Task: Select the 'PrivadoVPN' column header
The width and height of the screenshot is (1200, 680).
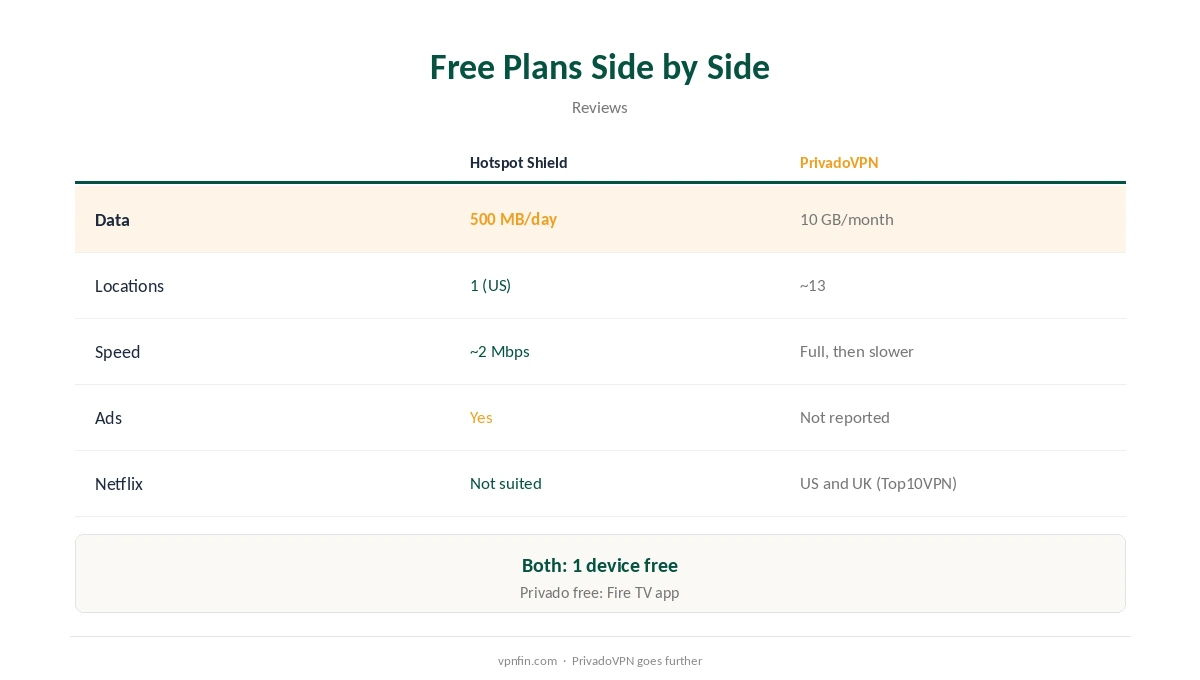Action: pyautogui.click(x=839, y=163)
